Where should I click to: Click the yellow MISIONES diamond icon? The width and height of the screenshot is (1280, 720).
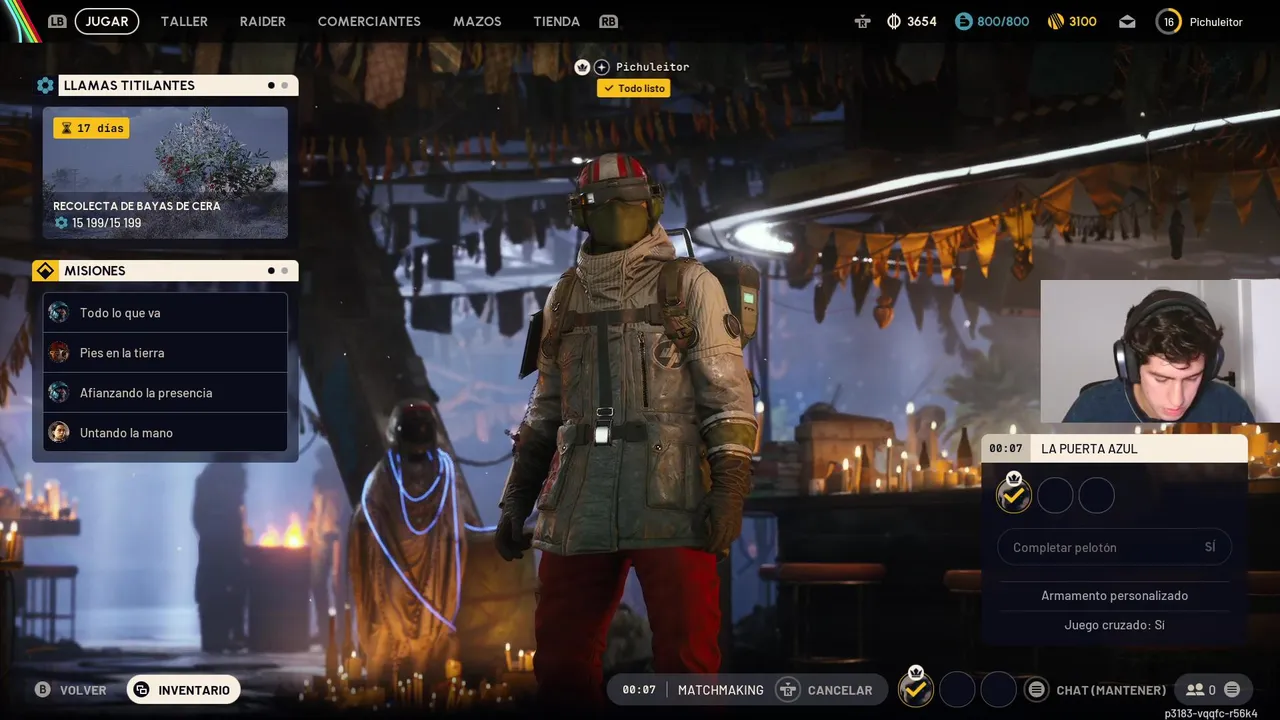click(45, 271)
